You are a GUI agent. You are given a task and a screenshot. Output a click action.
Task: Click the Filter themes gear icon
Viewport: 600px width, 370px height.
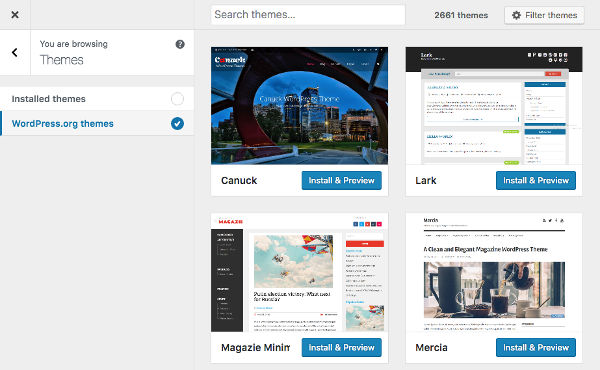tap(516, 15)
